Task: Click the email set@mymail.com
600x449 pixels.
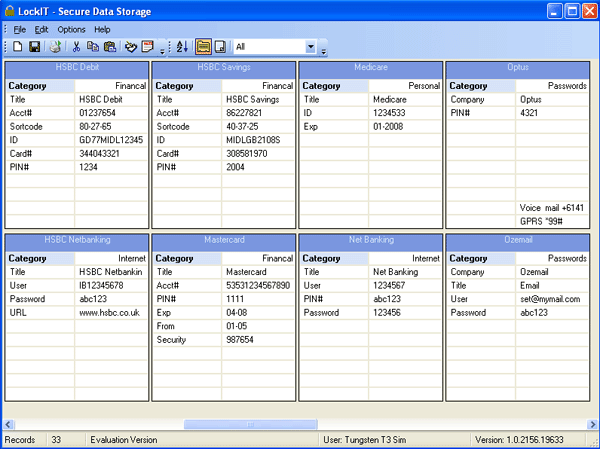Action: coord(550,299)
